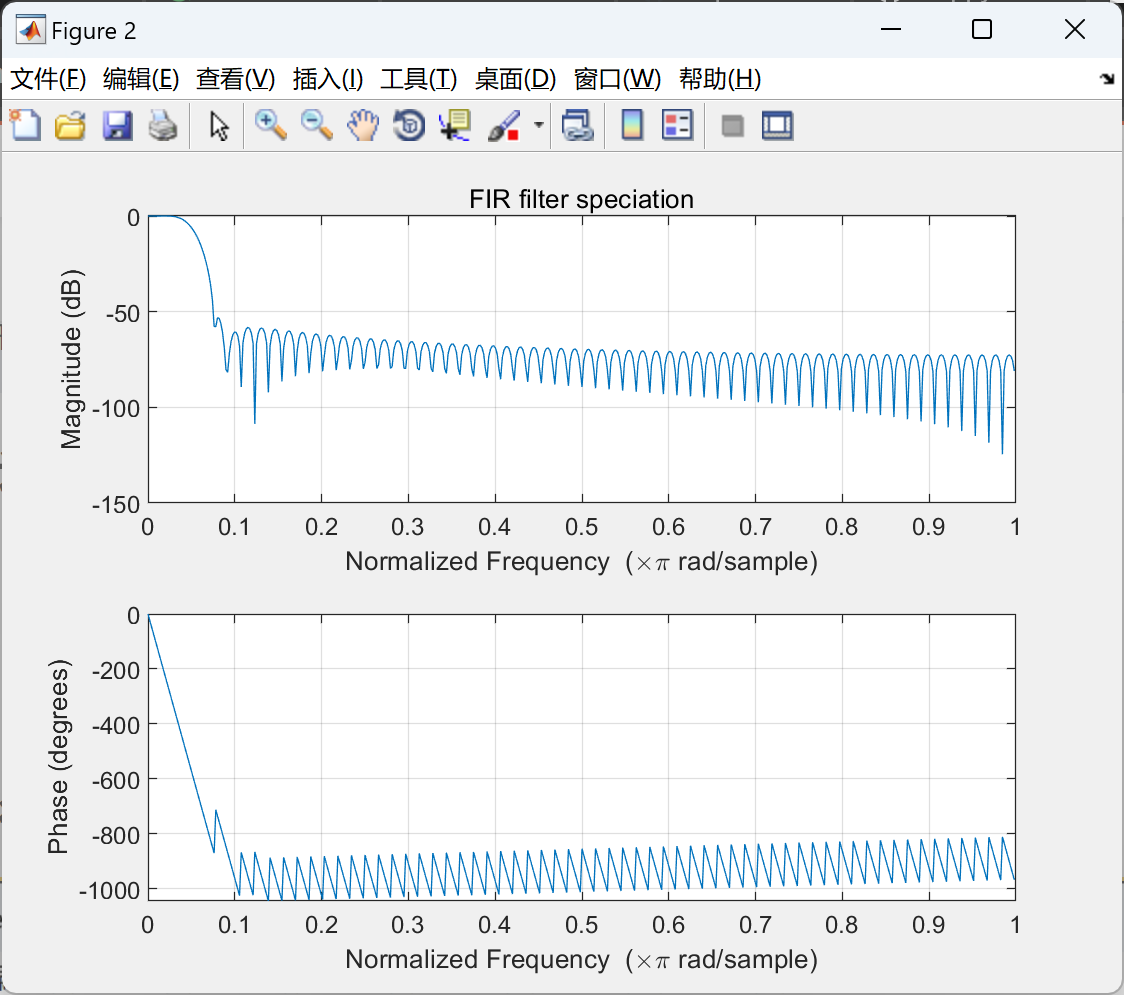Click the dock figure arrow
Screen dimensions: 1124x995
1106,79
